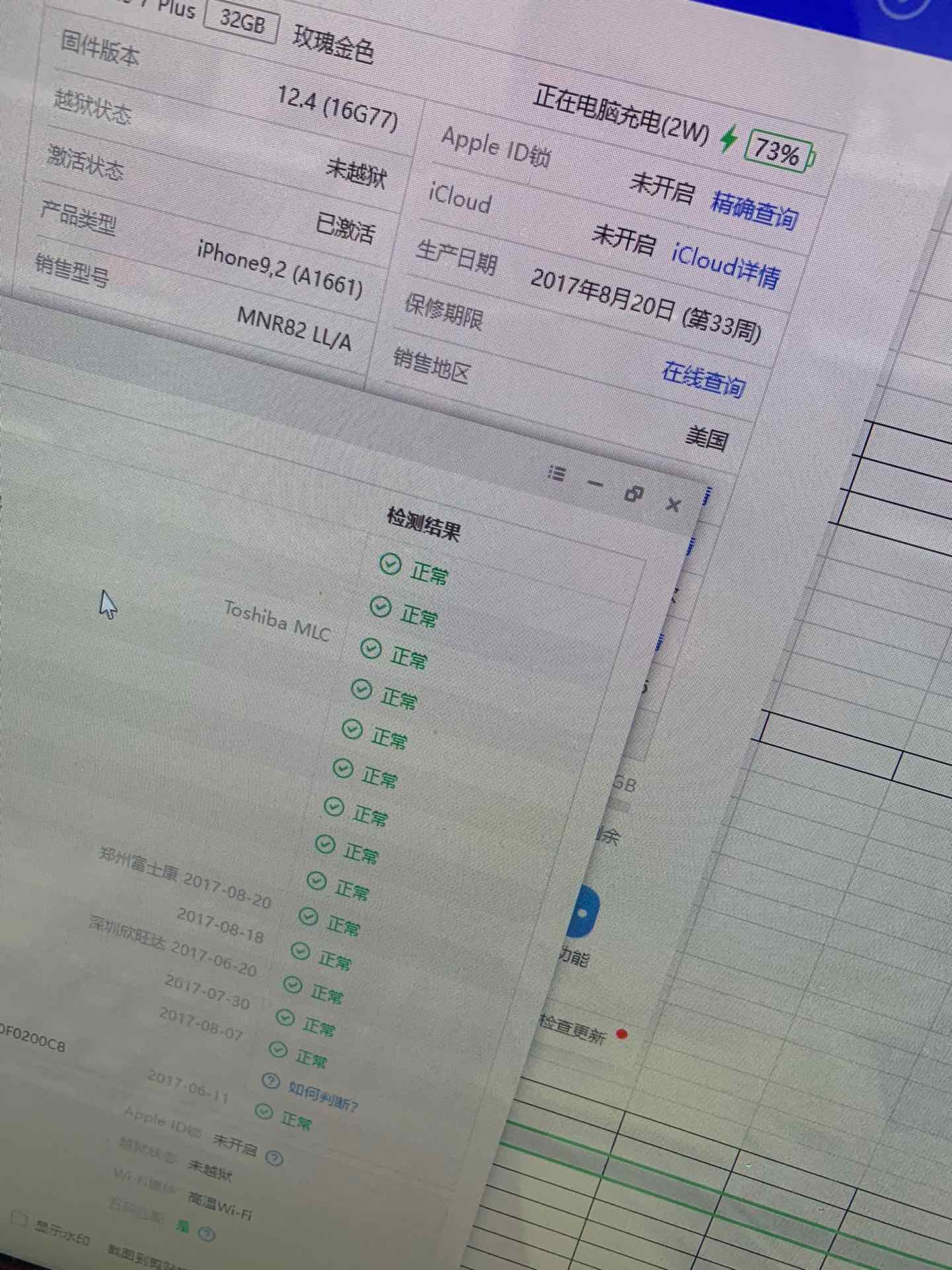Click help icon next to Apple ID锁 未开启
This screenshot has height=1270, width=952.
pyautogui.click(x=274, y=1158)
